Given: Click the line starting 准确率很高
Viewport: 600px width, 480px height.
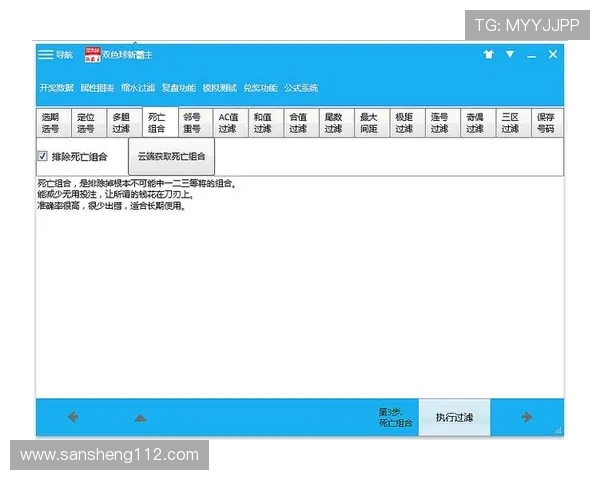Looking at the screenshot, I should coord(112,206).
